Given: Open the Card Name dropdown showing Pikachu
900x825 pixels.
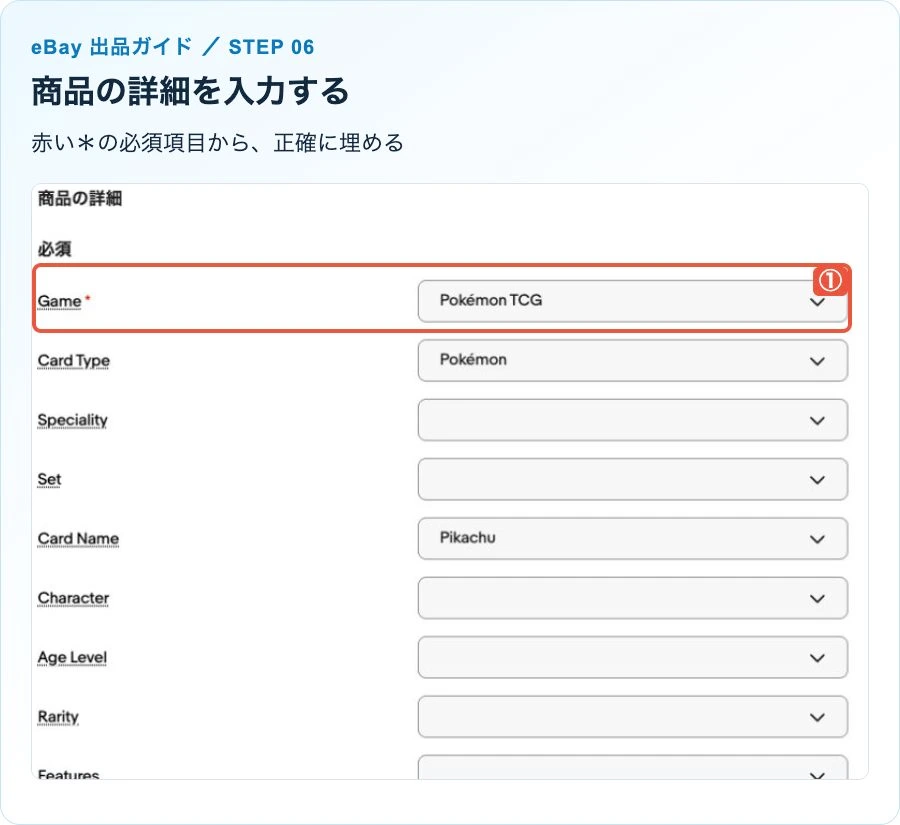Looking at the screenshot, I should tap(633, 539).
